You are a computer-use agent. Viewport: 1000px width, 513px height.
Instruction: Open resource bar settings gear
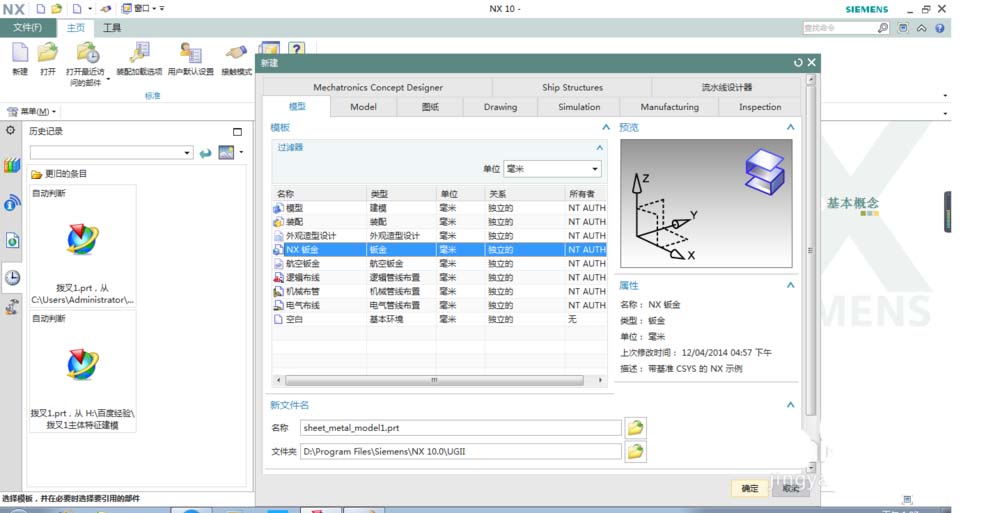(x=11, y=130)
